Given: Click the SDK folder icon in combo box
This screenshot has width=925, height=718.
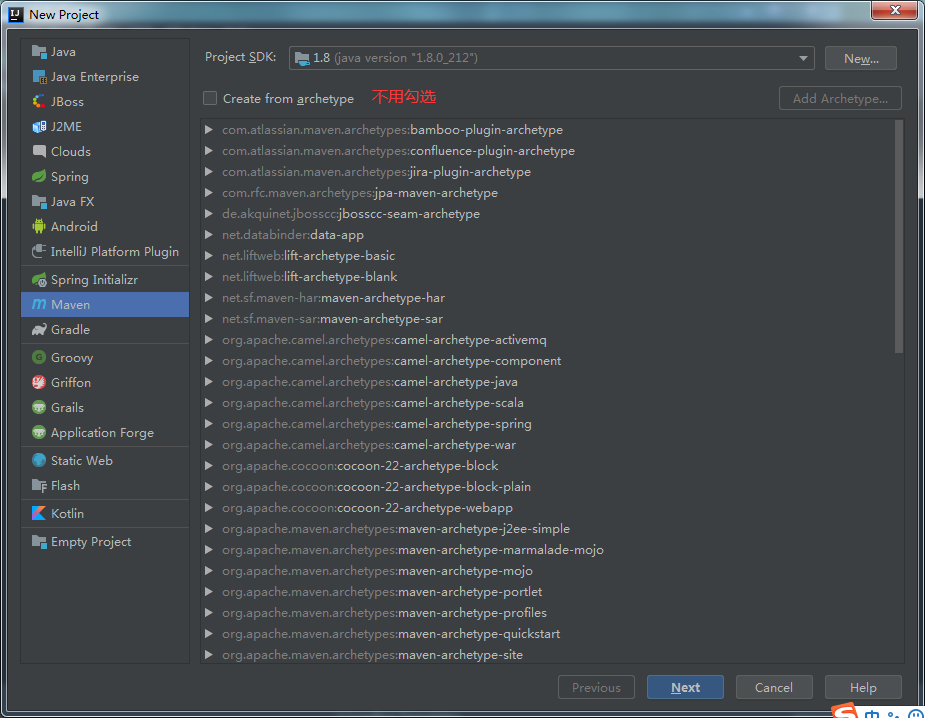Looking at the screenshot, I should pos(302,58).
